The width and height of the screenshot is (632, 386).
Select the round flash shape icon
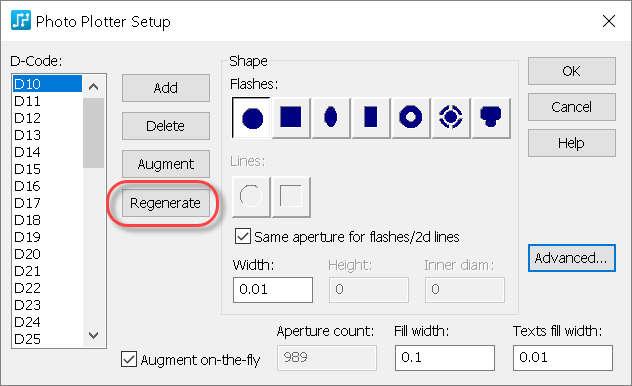pyautogui.click(x=252, y=118)
